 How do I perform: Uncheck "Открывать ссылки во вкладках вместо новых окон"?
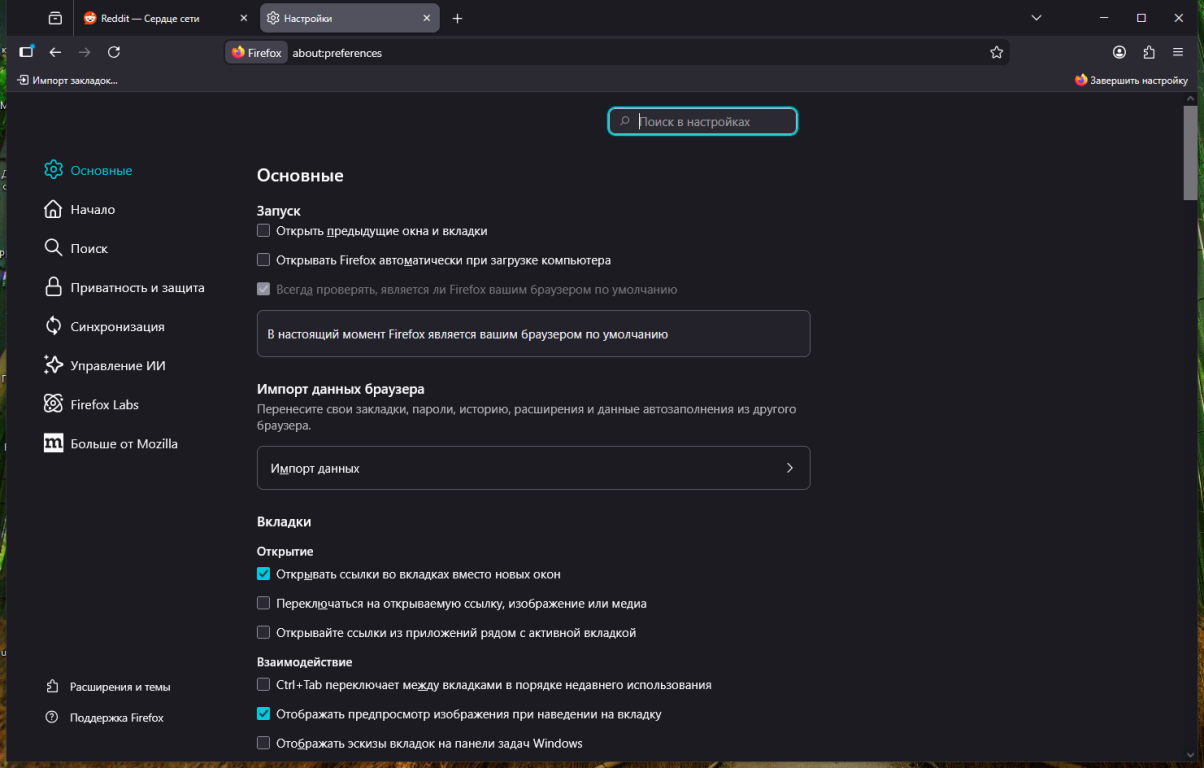[x=264, y=574]
